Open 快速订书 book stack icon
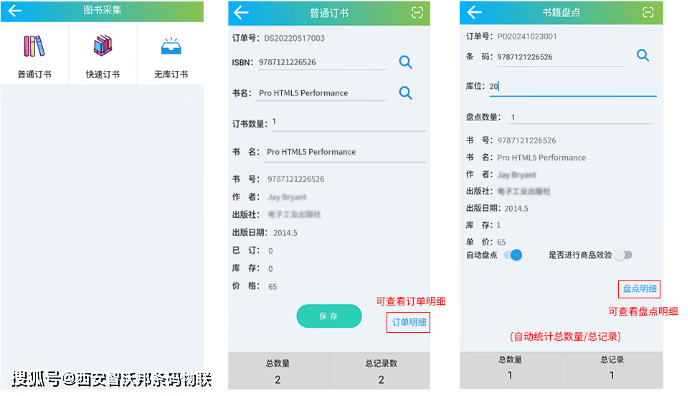Screen dimensions: 688x396 tap(103, 46)
